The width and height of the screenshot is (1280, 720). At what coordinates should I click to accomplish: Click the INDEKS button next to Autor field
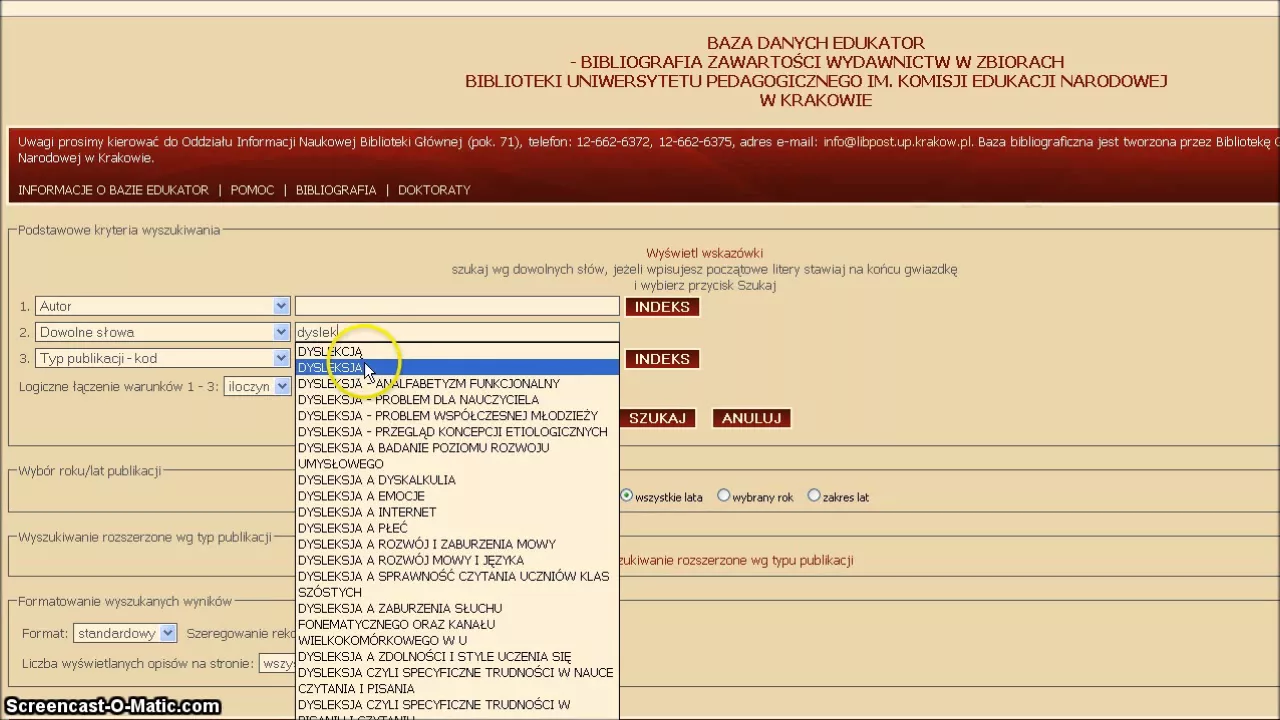tap(662, 307)
